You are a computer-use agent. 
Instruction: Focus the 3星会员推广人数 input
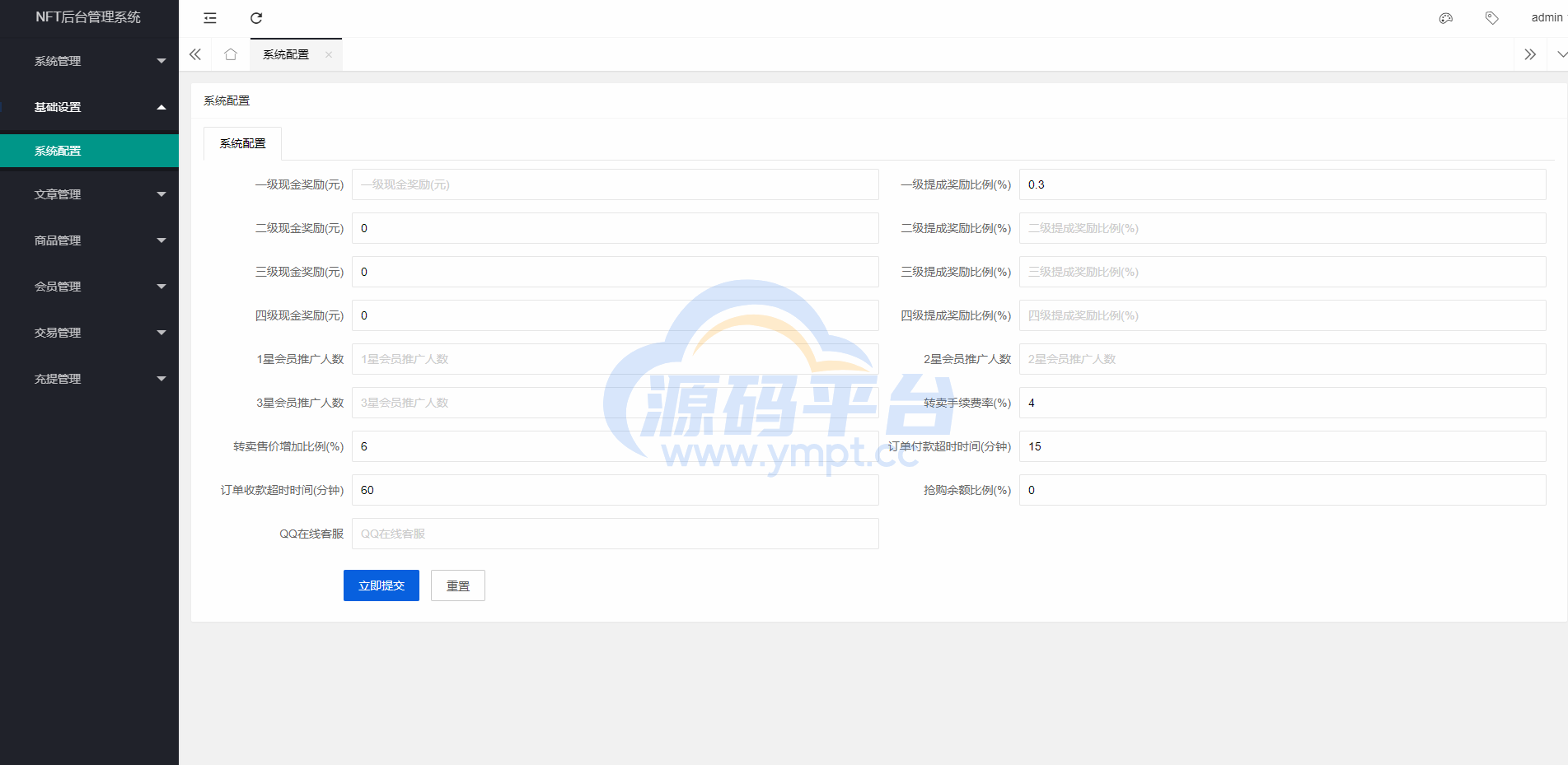(x=615, y=403)
